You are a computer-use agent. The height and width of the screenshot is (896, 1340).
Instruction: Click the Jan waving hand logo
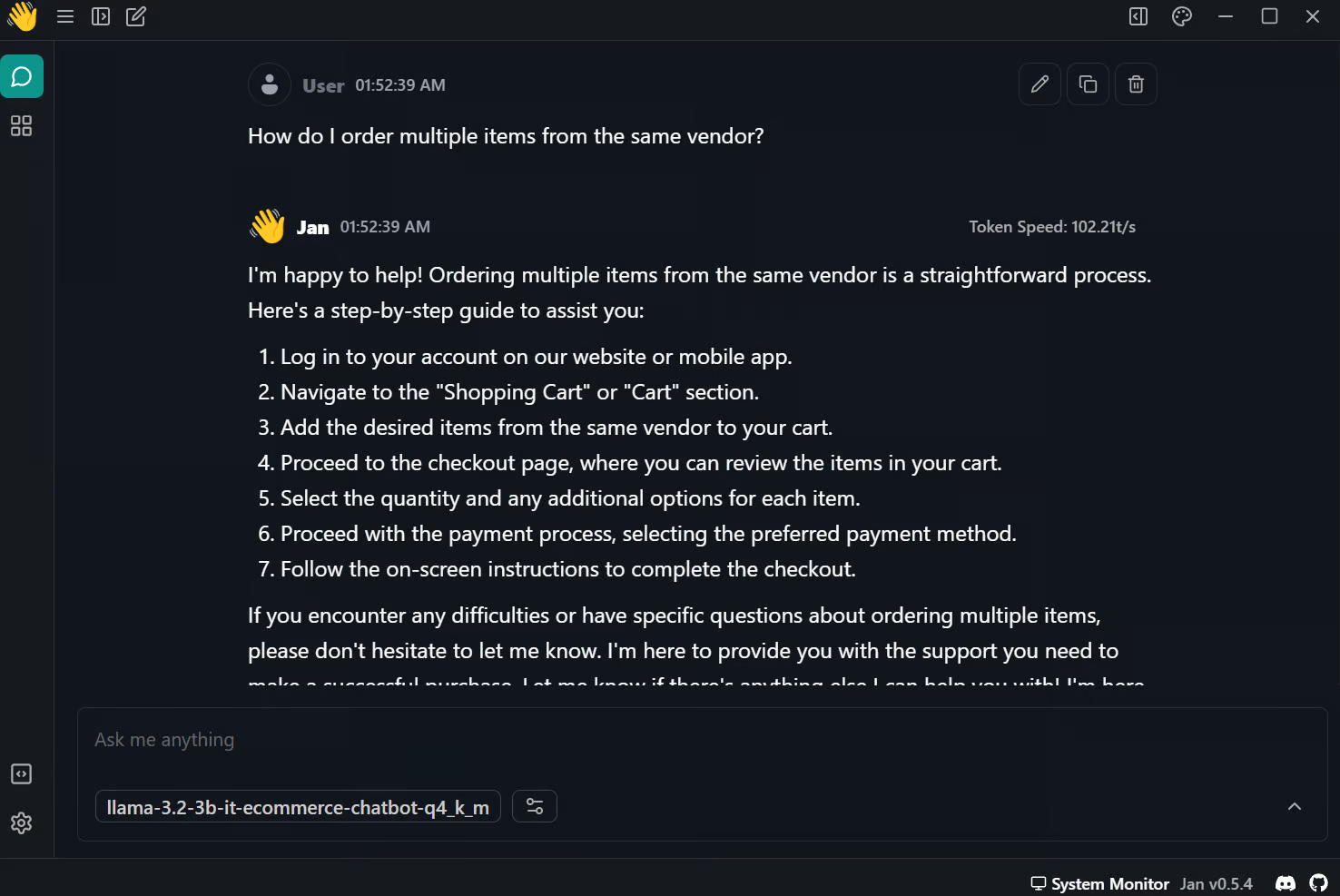(22, 16)
